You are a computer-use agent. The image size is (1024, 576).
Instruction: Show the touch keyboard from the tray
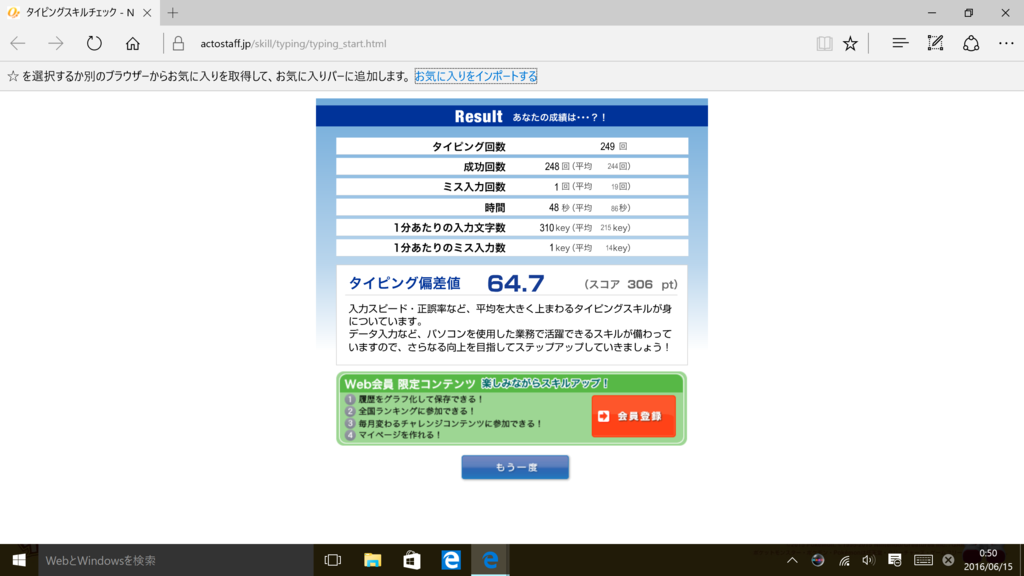click(922, 561)
